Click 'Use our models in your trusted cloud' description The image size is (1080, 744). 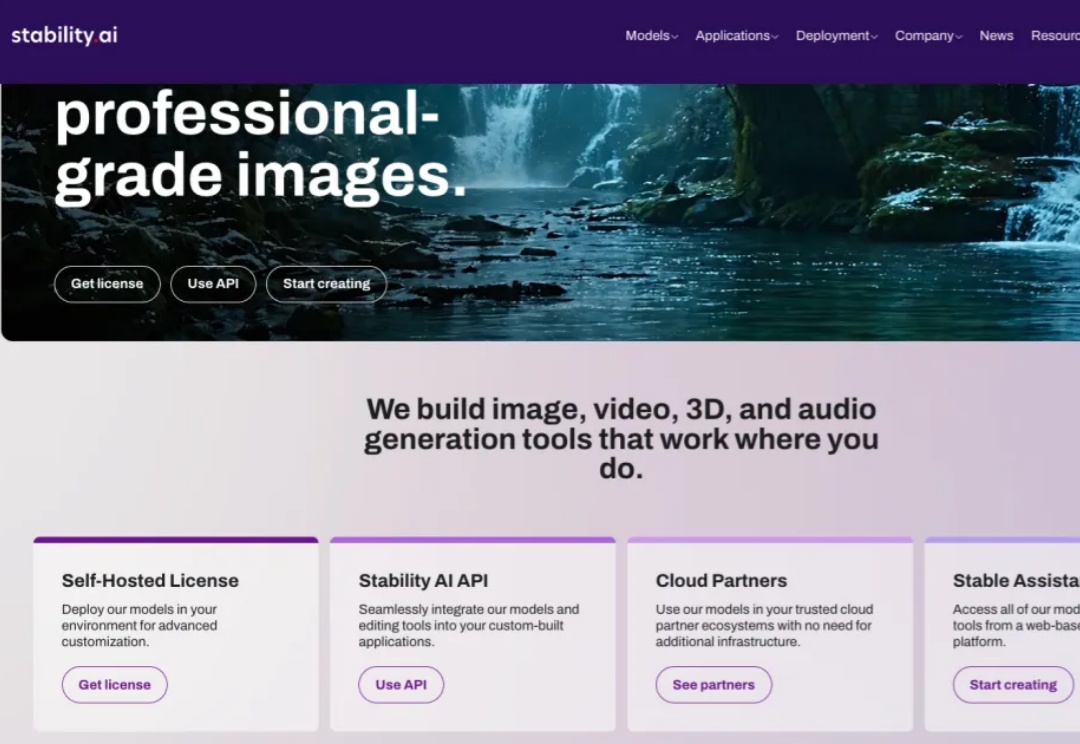click(764, 626)
